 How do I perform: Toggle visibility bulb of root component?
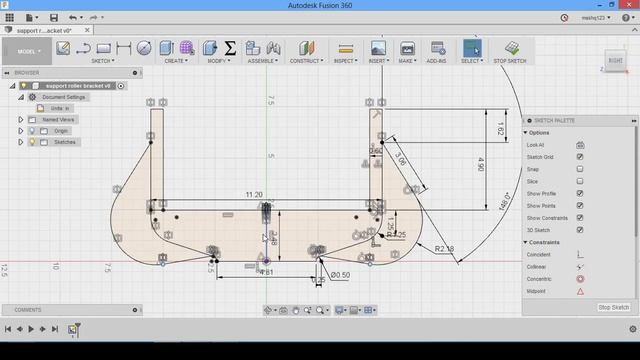coord(24,86)
